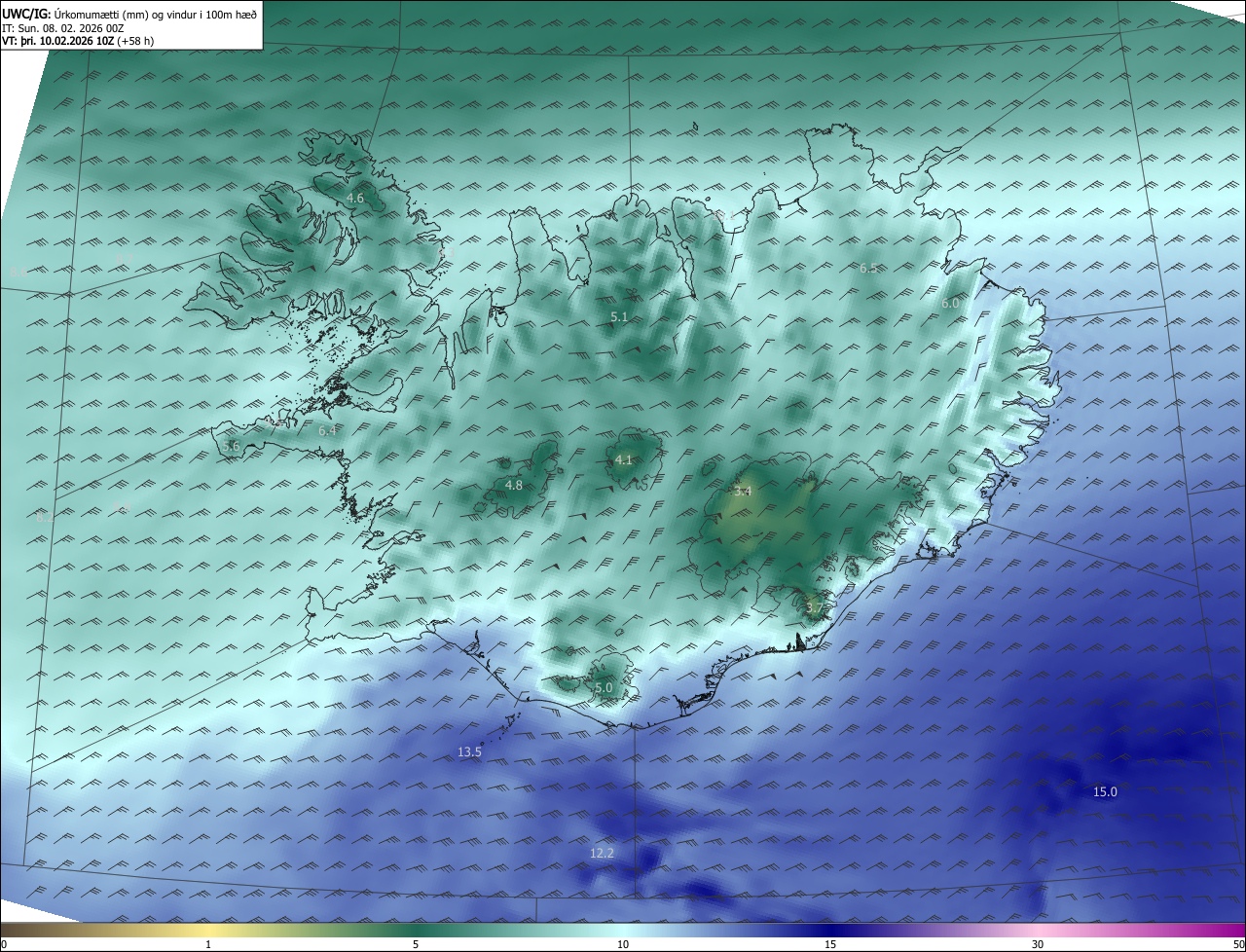This screenshot has height=952, width=1246.
Task: Click the 6.5 value in the northeast
Action: point(868,268)
